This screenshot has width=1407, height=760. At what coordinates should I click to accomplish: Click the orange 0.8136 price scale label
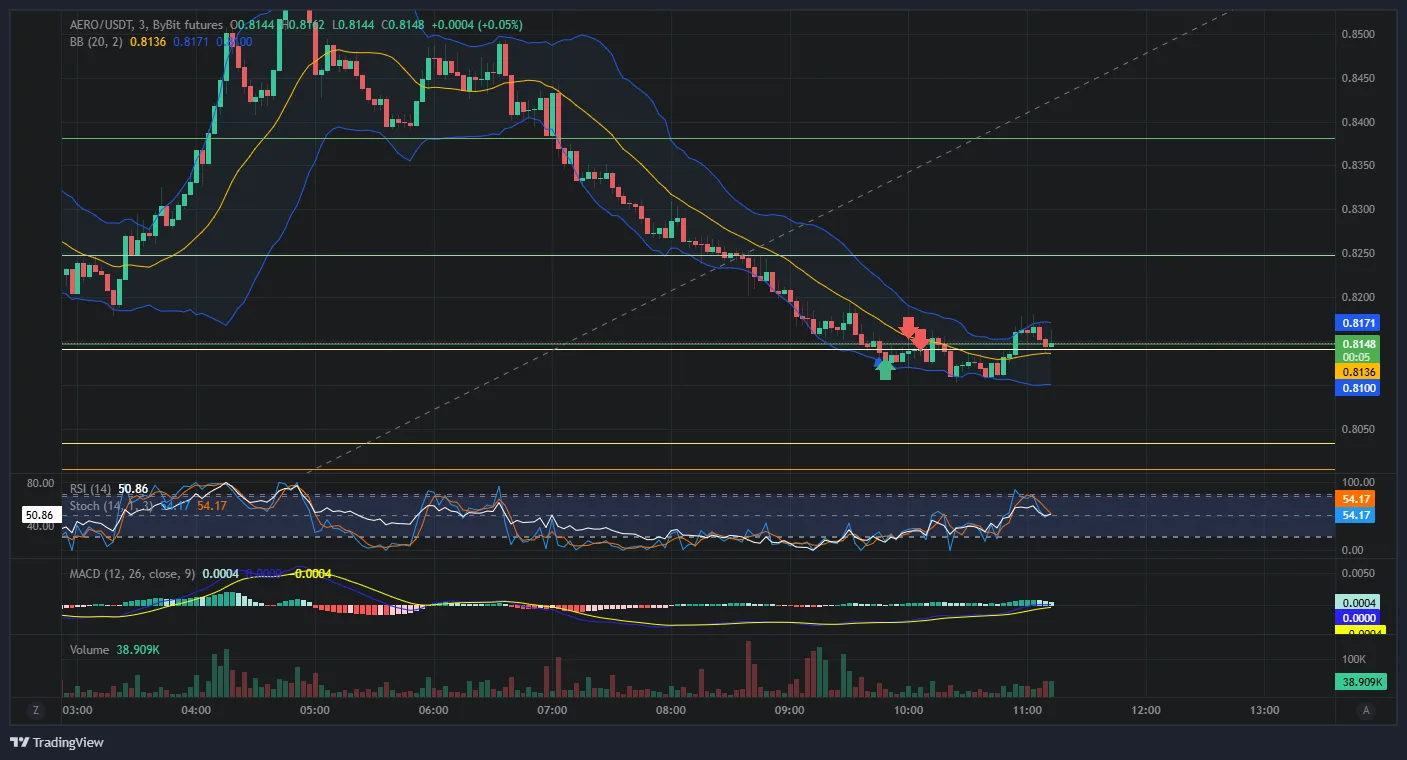[1357, 372]
